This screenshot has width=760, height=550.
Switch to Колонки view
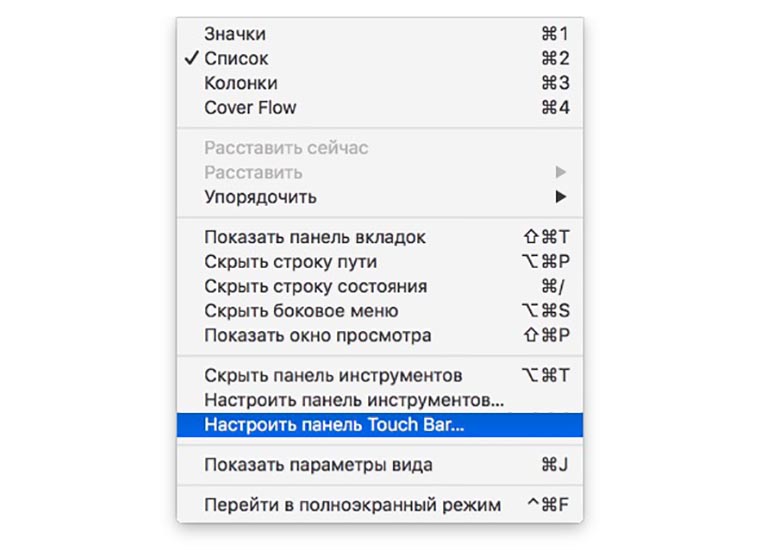click(240, 83)
